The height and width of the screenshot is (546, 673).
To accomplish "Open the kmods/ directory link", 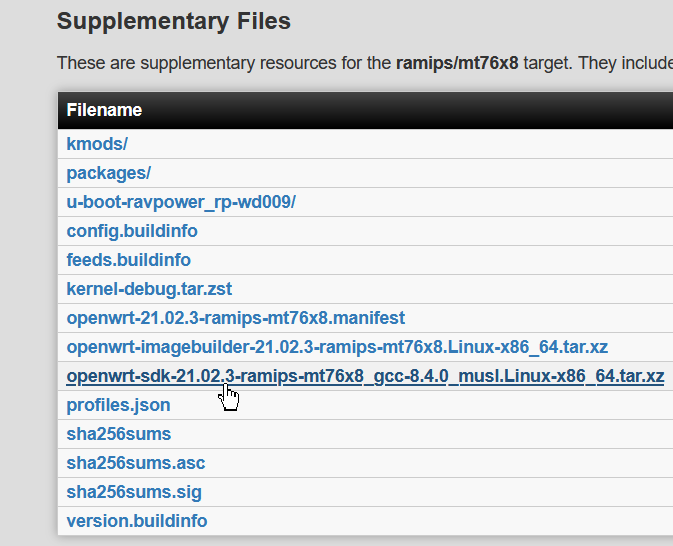I will point(97,144).
